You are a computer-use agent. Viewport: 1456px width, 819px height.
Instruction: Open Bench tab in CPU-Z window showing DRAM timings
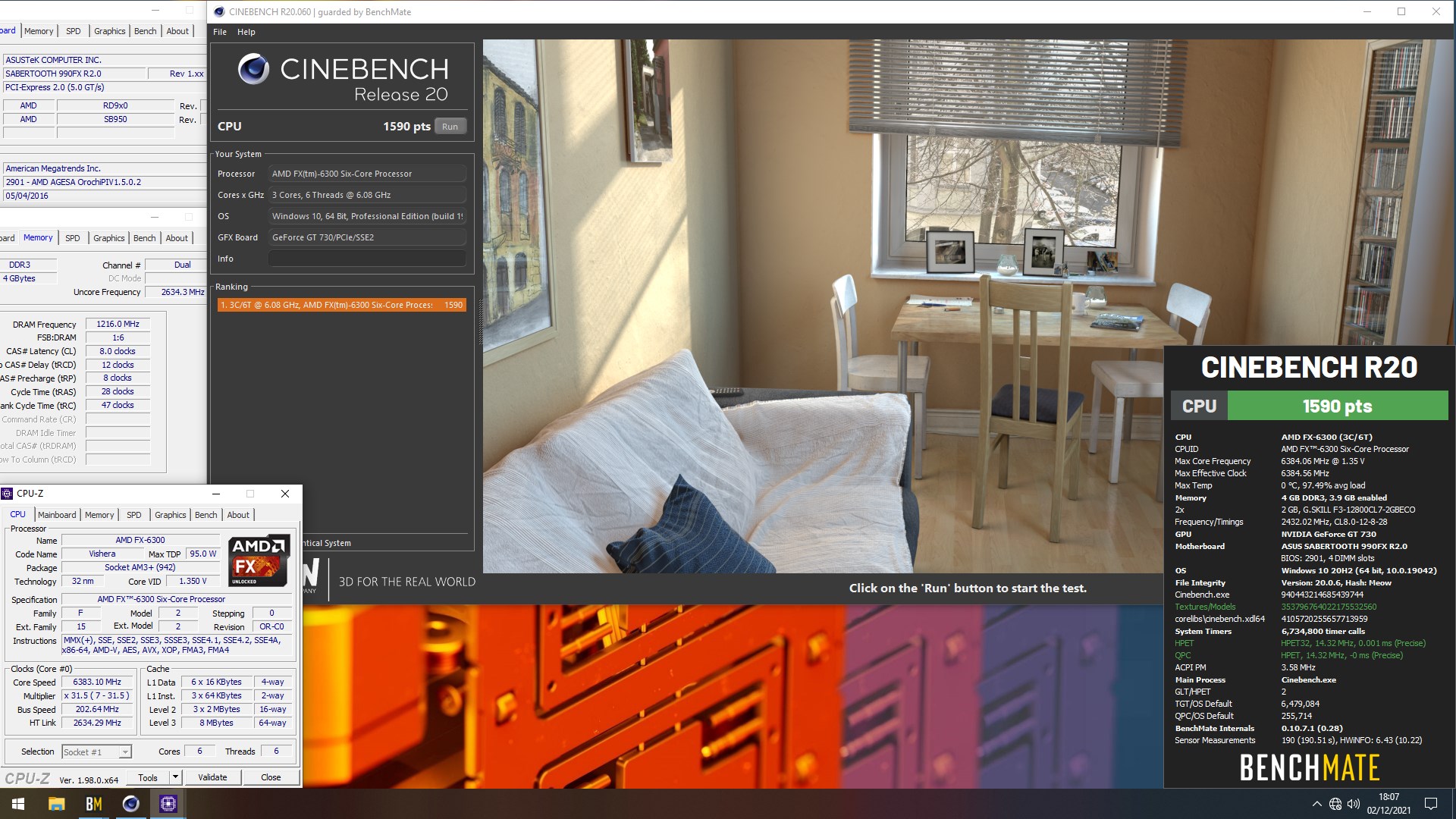click(x=145, y=238)
